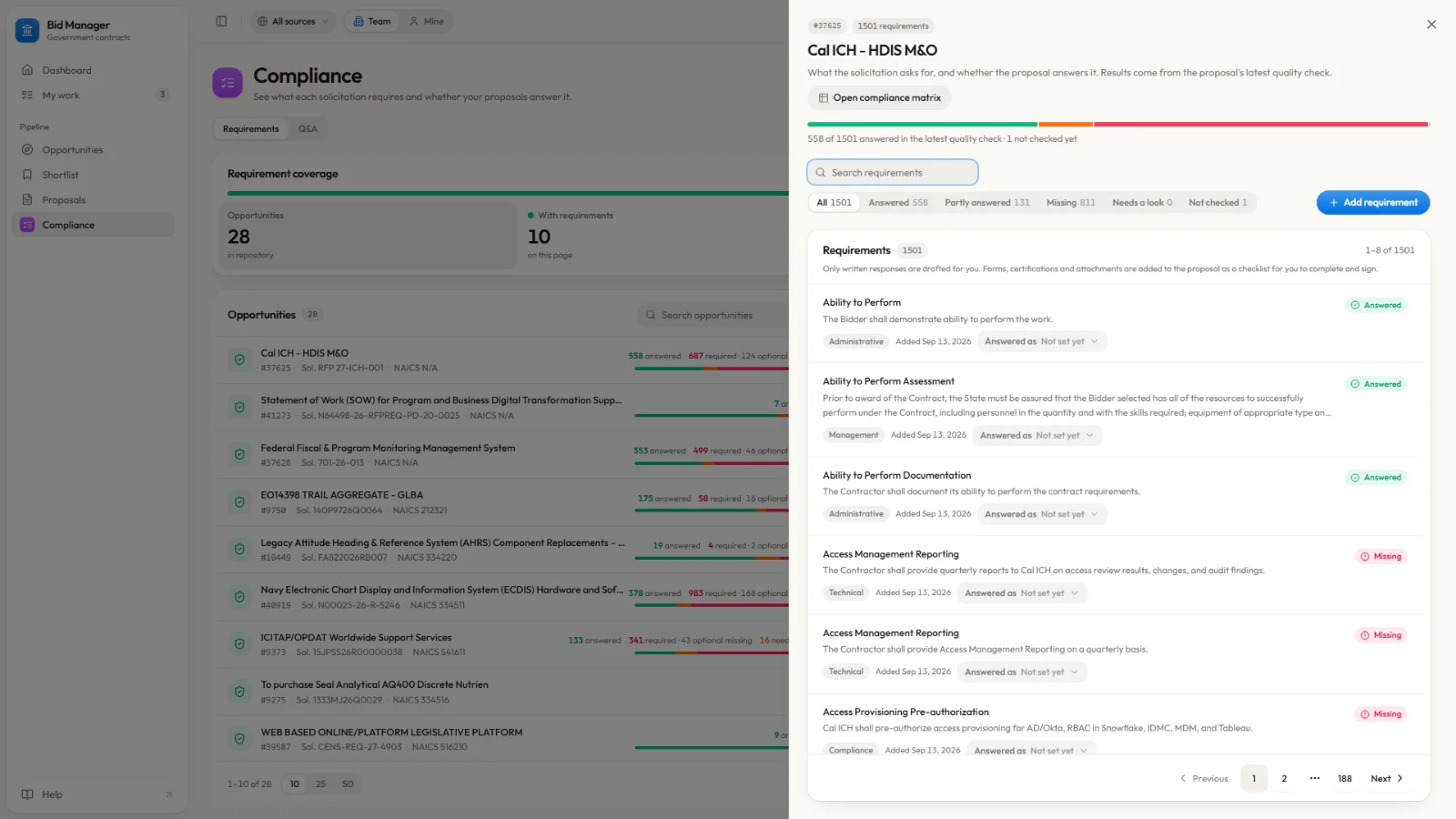
Task: Set page size to 25 opportunities
Action: pos(320,784)
